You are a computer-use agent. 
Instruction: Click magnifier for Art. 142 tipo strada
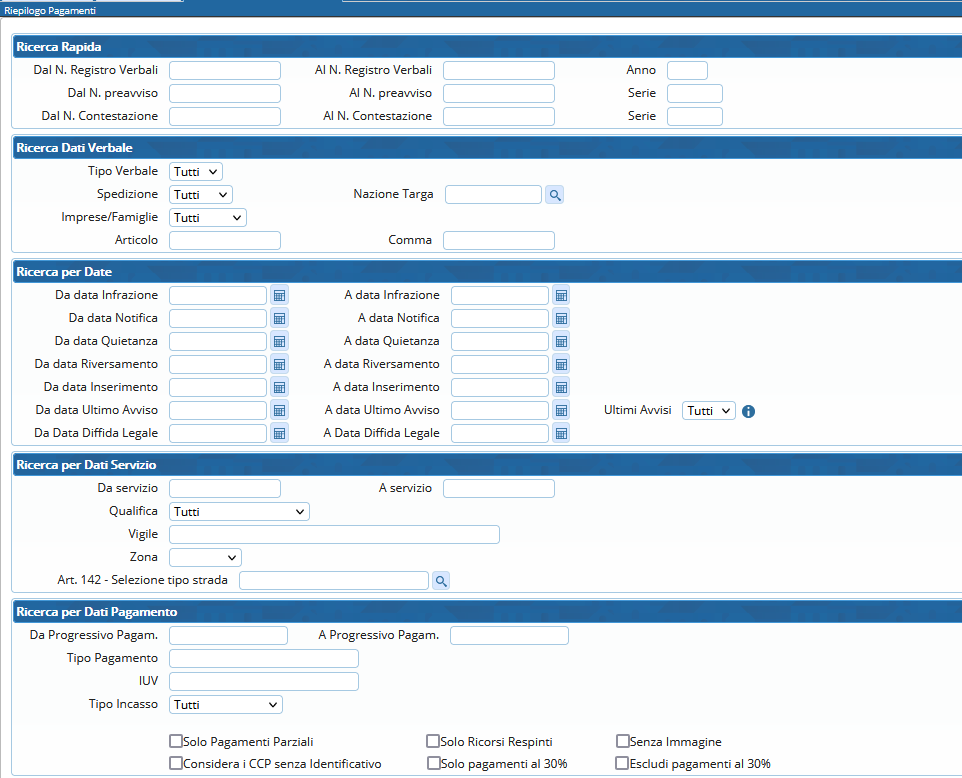[x=441, y=581]
